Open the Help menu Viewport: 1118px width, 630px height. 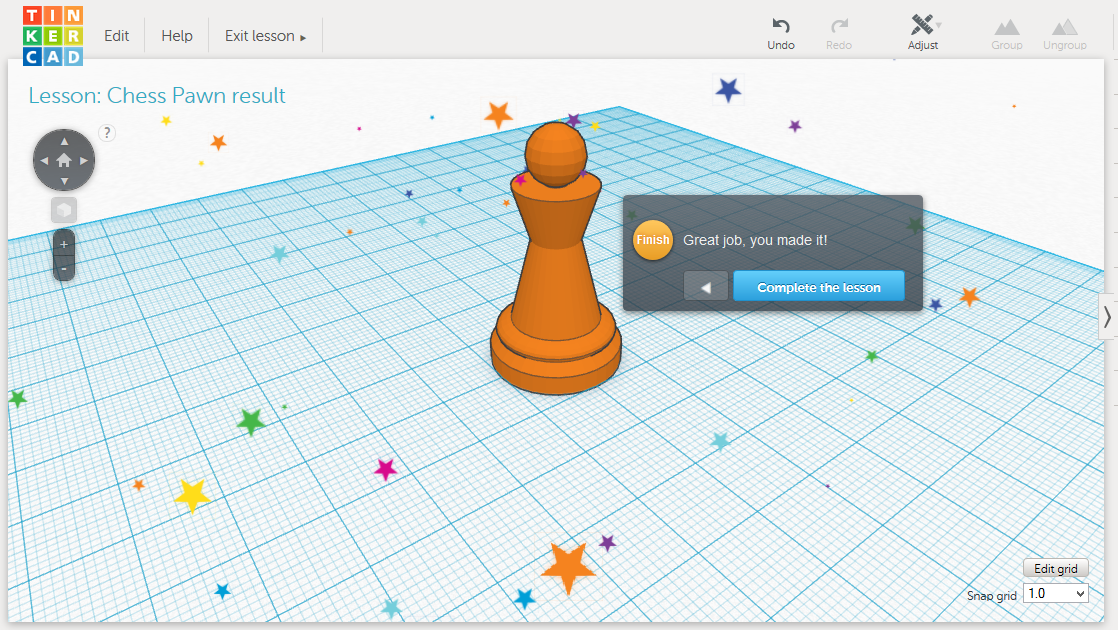coord(177,36)
